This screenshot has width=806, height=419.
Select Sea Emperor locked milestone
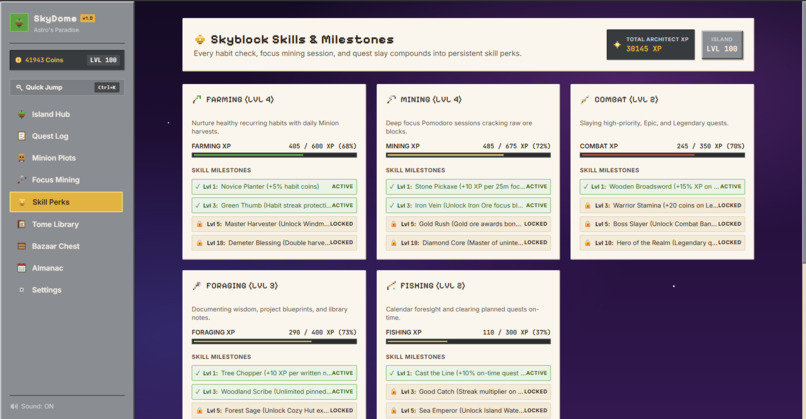(x=468, y=411)
